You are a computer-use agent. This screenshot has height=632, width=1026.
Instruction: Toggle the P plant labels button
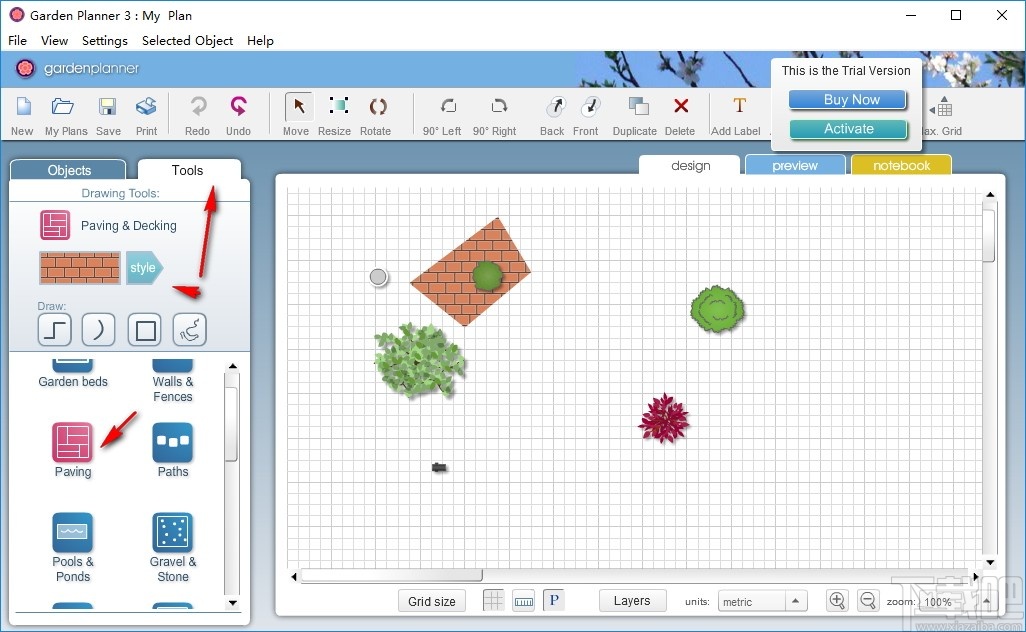coord(553,600)
